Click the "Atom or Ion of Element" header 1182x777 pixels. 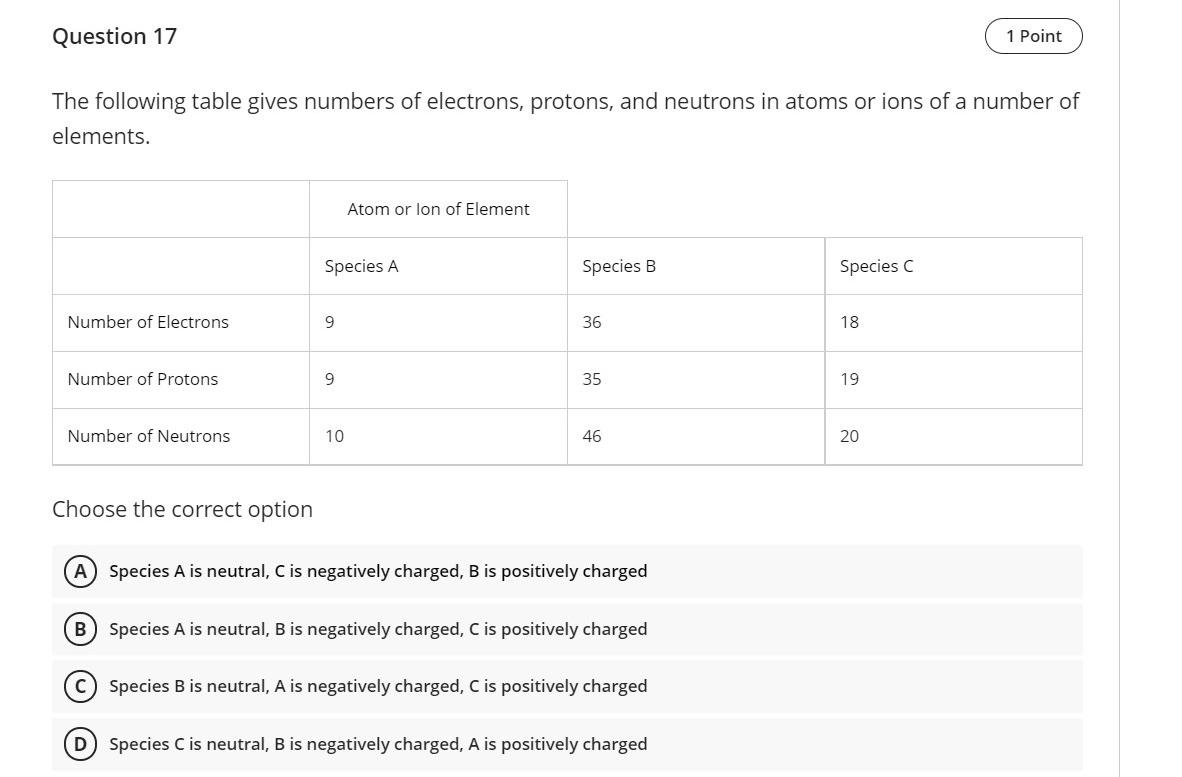tap(438, 209)
